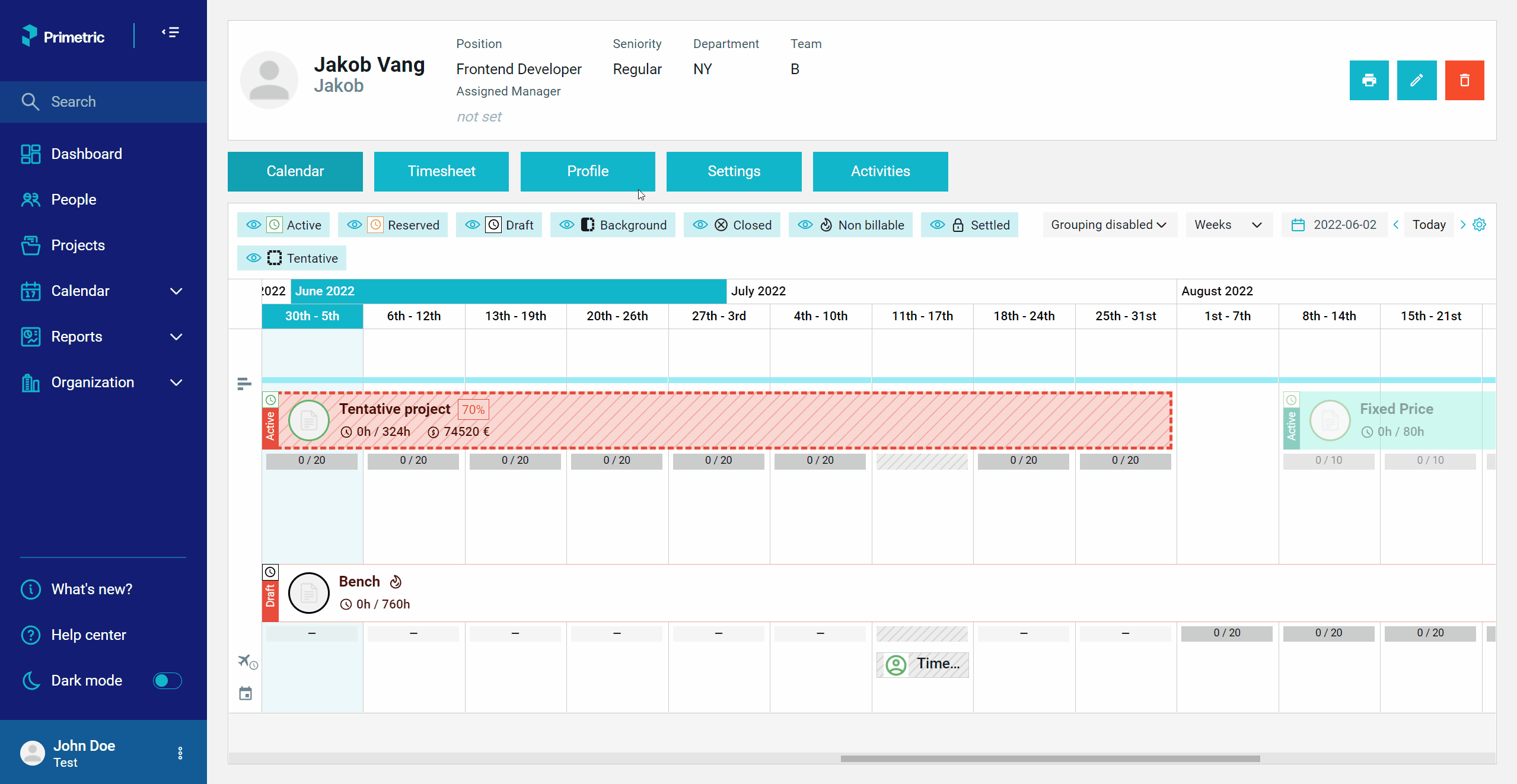Toggle visibility of Reserved projects
Image resolution: width=1517 pixels, height=784 pixels.
click(355, 225)
